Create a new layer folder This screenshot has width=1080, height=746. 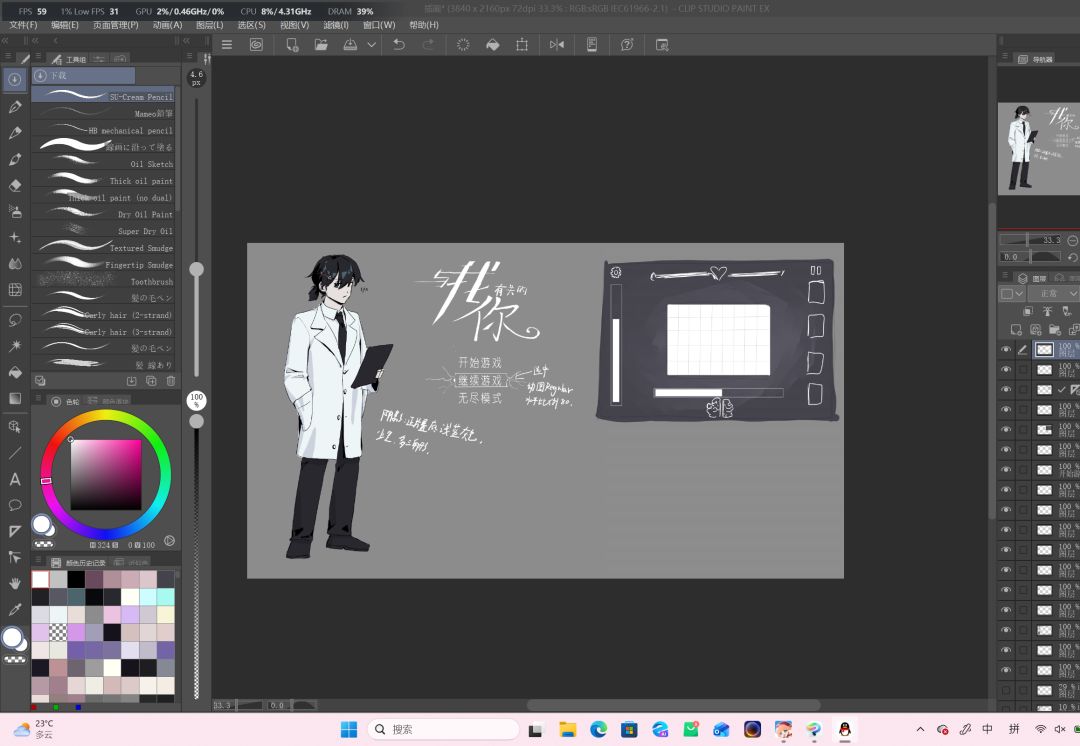[1054, 330]
